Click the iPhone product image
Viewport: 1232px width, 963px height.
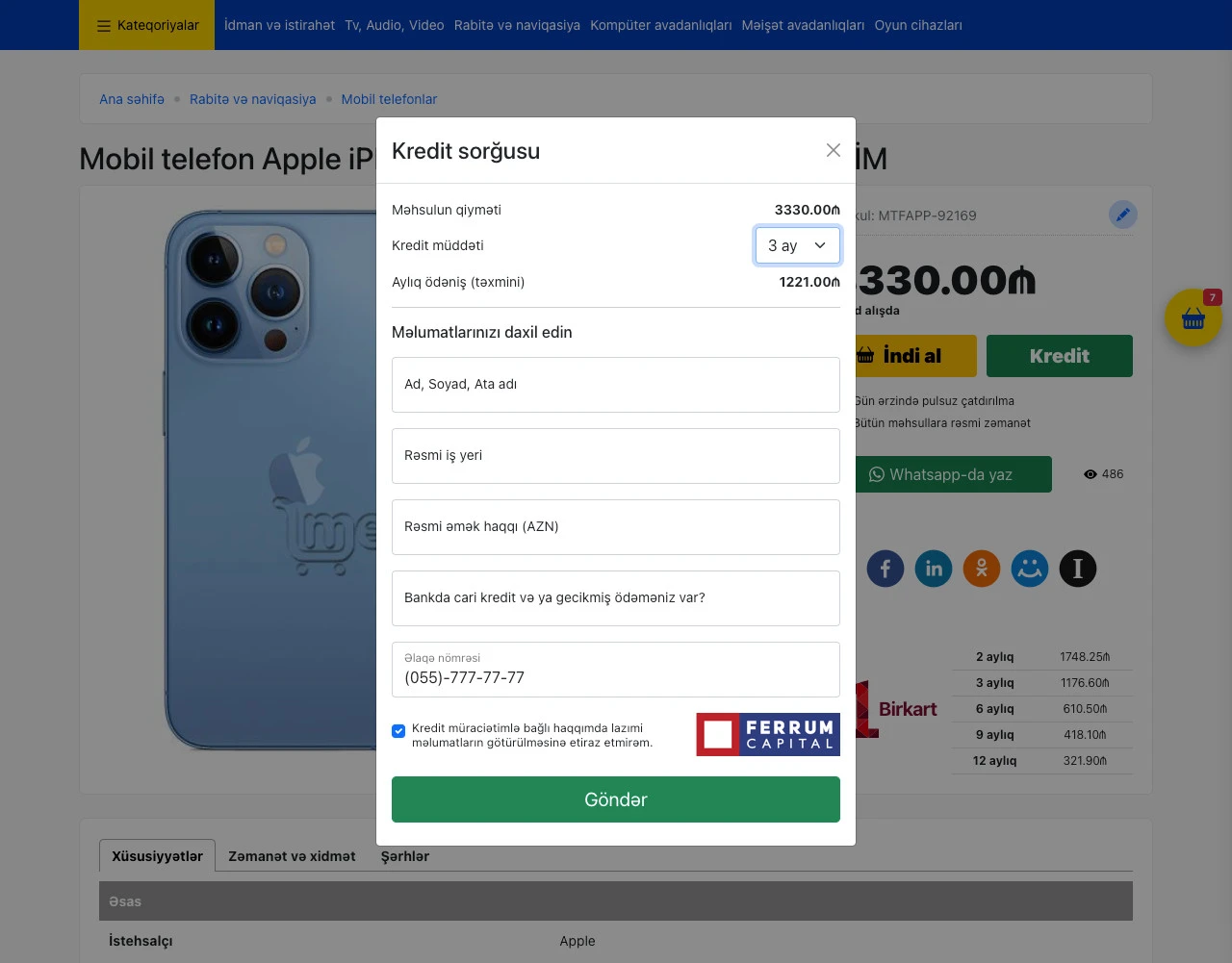[270, 481]
